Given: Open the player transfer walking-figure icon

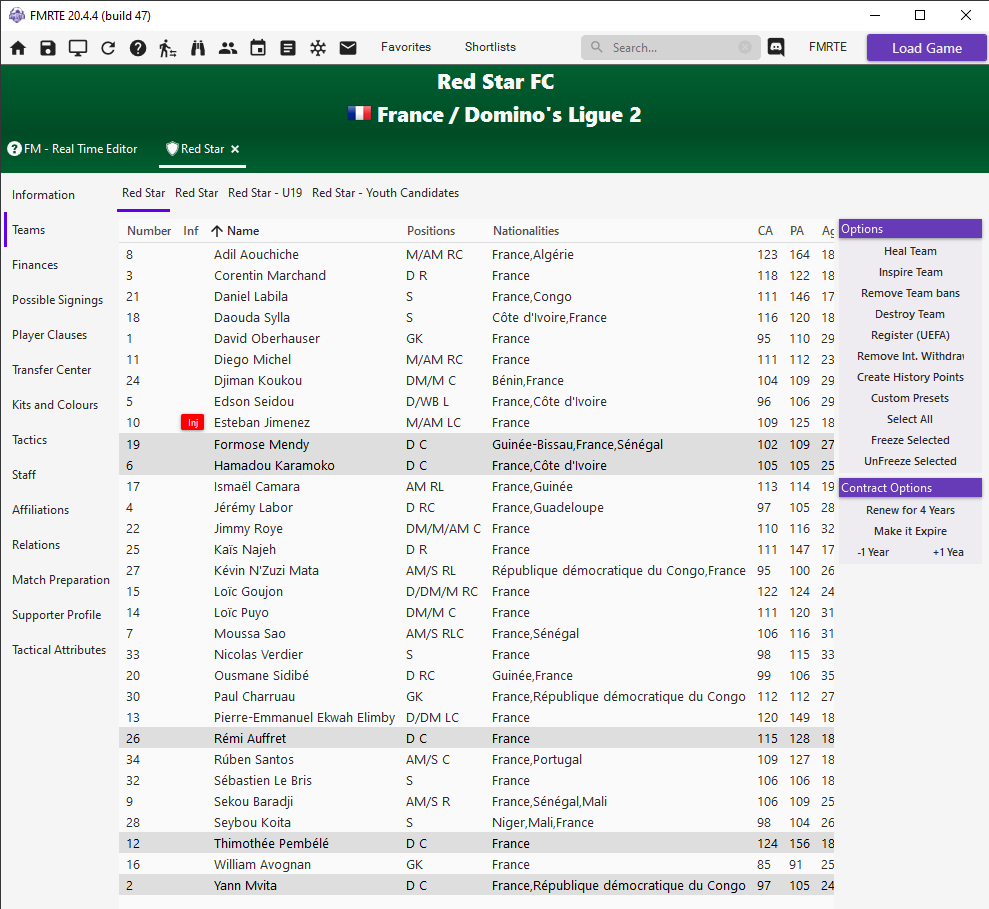Looking at the screenshot, I should coord(168,48).
